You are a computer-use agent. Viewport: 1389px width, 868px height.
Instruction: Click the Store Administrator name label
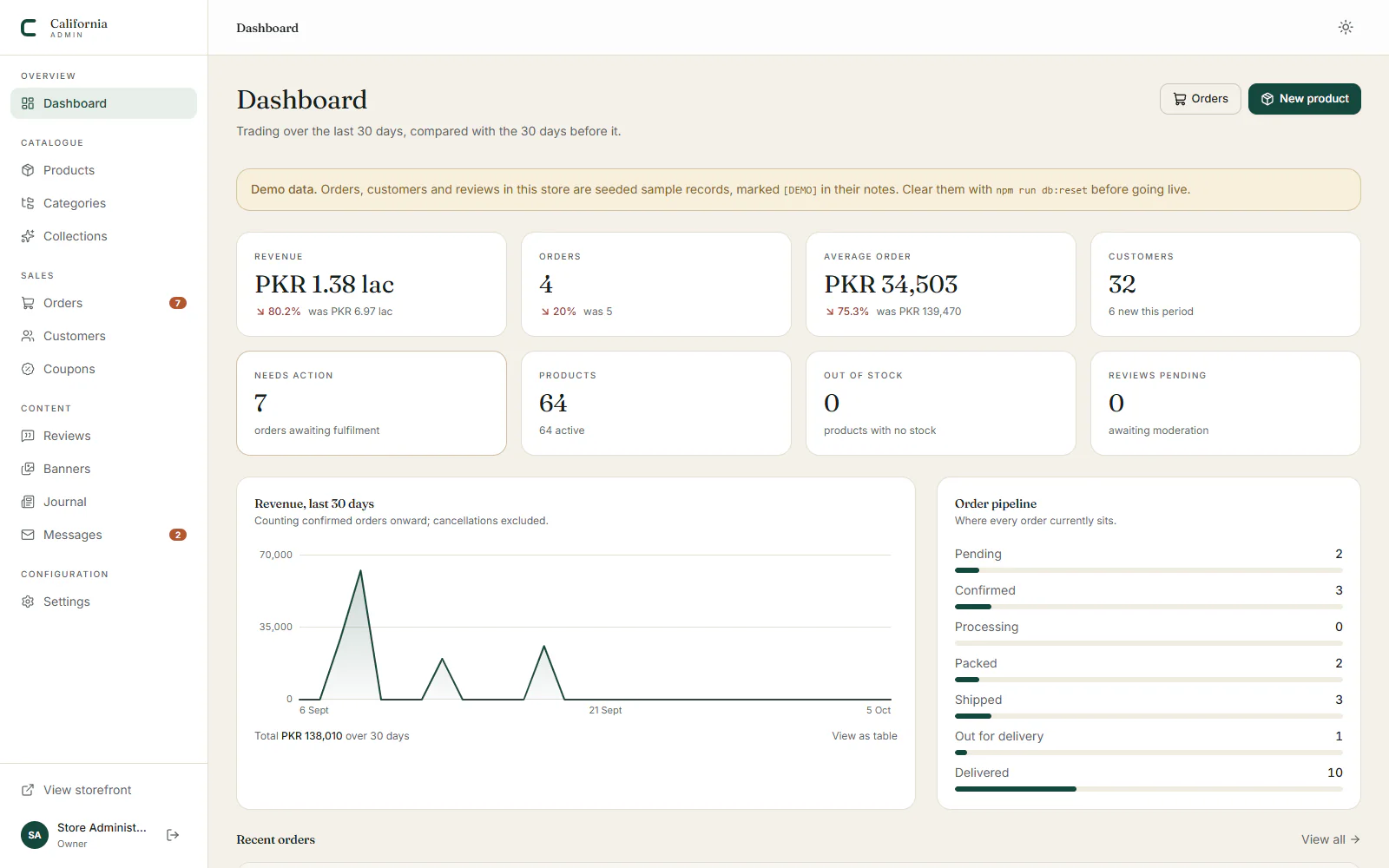102,828
